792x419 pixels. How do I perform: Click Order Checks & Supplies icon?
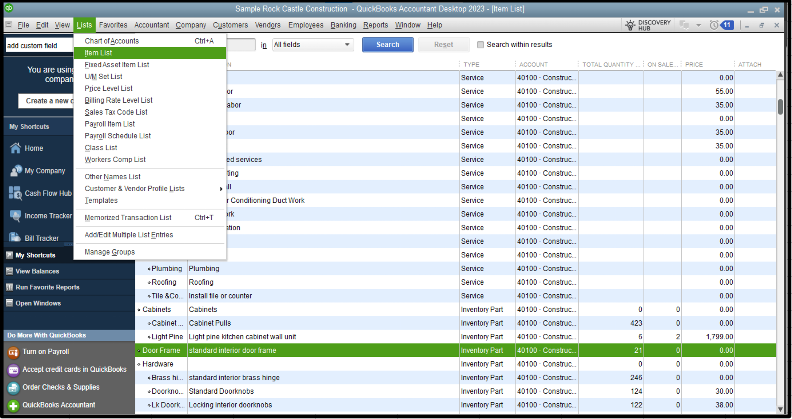point(13,387)
